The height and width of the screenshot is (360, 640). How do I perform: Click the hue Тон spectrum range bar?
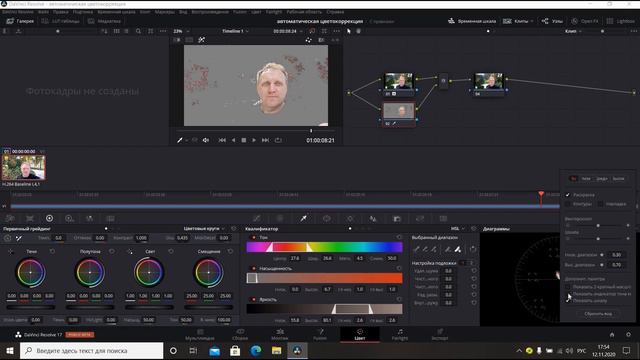(324, 247)
